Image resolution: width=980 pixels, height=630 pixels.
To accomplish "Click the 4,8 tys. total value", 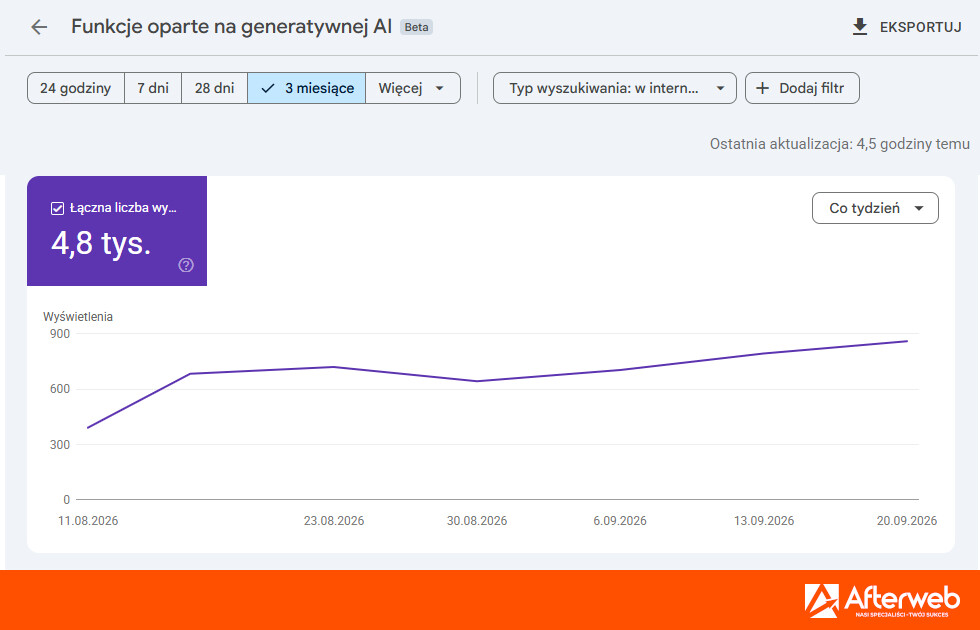I will 101,243.
